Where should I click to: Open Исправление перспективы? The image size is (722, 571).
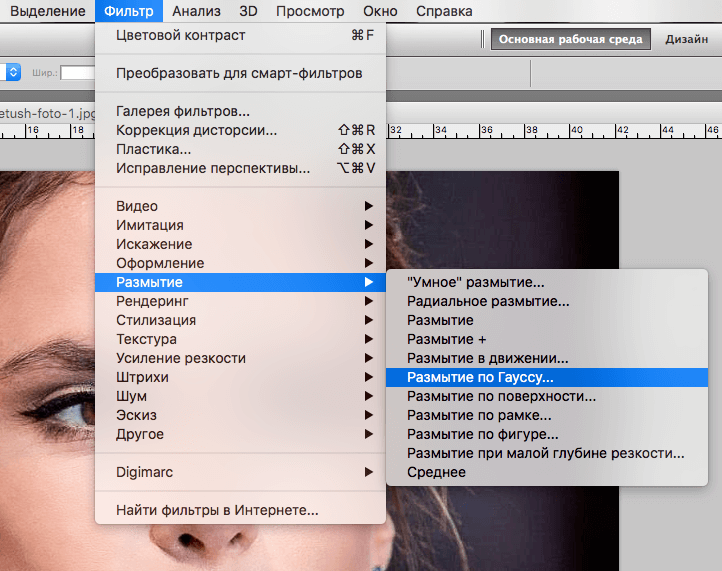pyautogui.click(x=240, y=168)
